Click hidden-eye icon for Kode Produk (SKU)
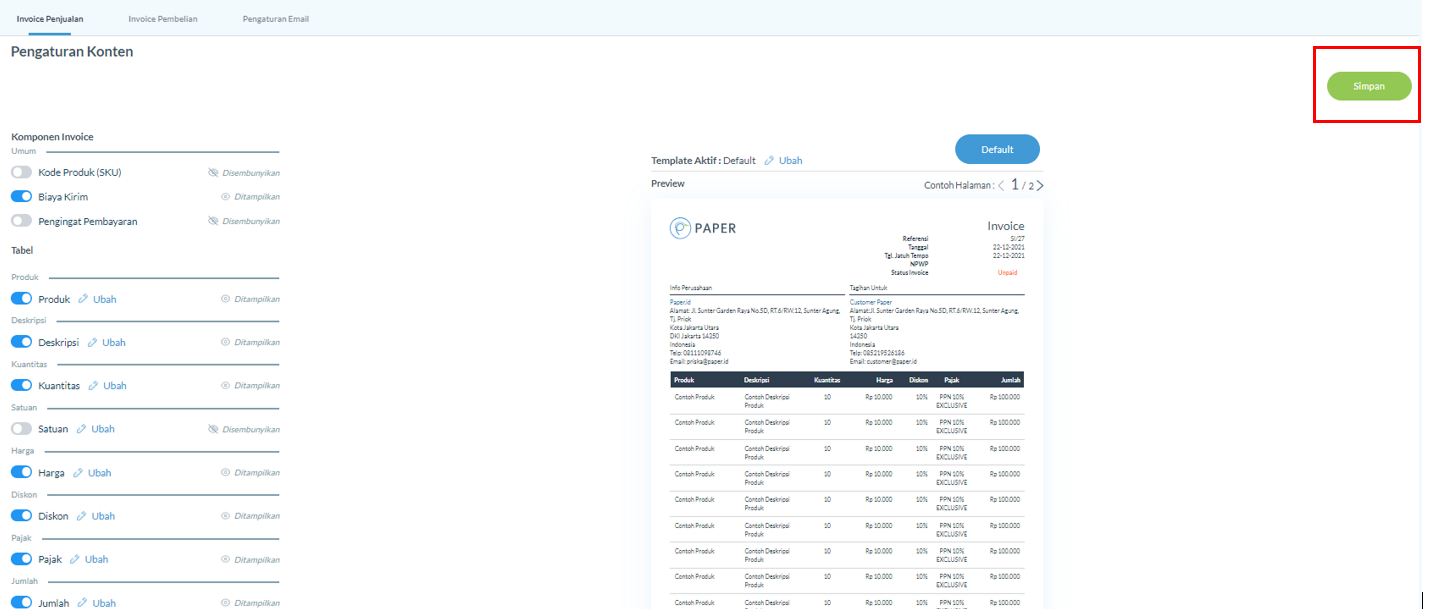This screenshot has height=609, width=1429. 212,173
